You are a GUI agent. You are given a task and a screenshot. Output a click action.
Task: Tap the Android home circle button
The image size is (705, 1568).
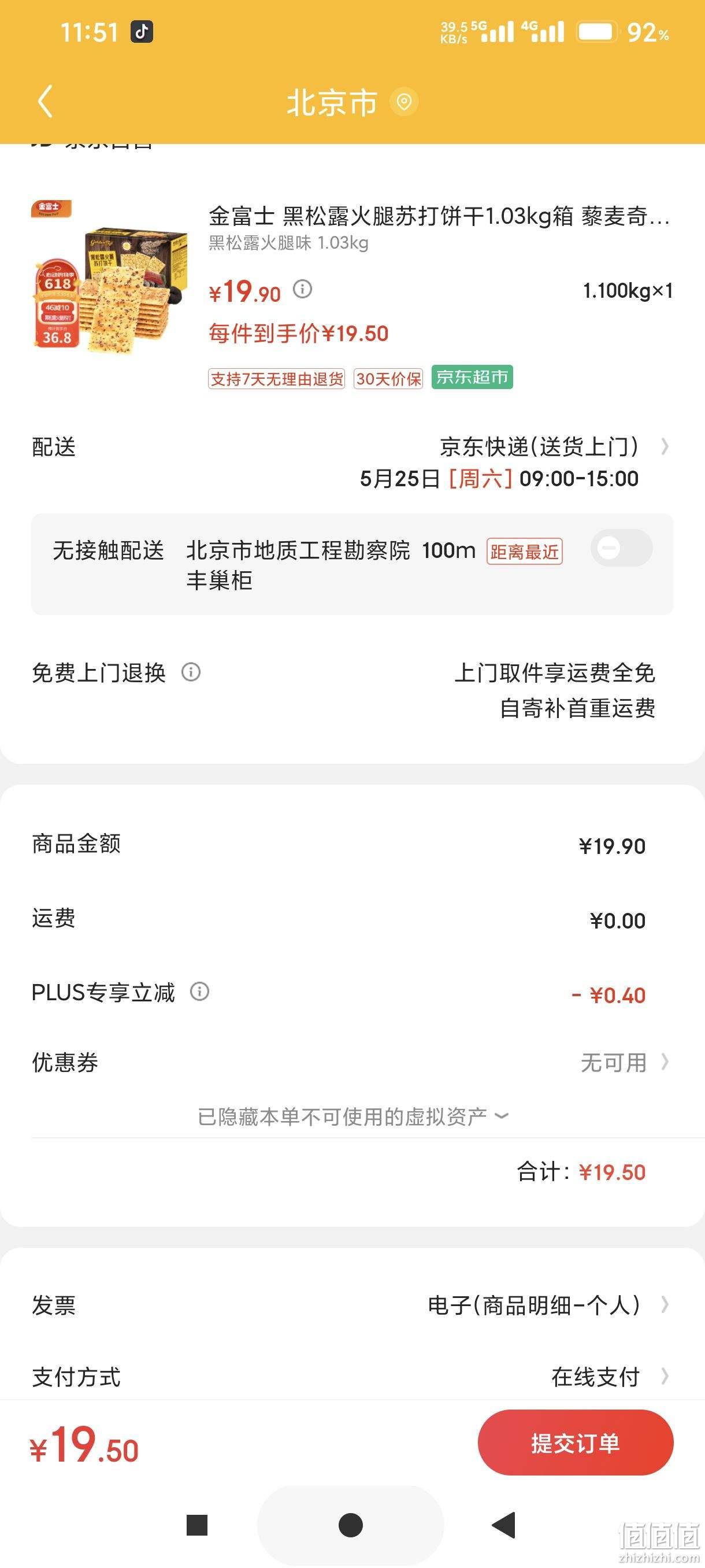pyautogui.click(x=350, y=1525)
